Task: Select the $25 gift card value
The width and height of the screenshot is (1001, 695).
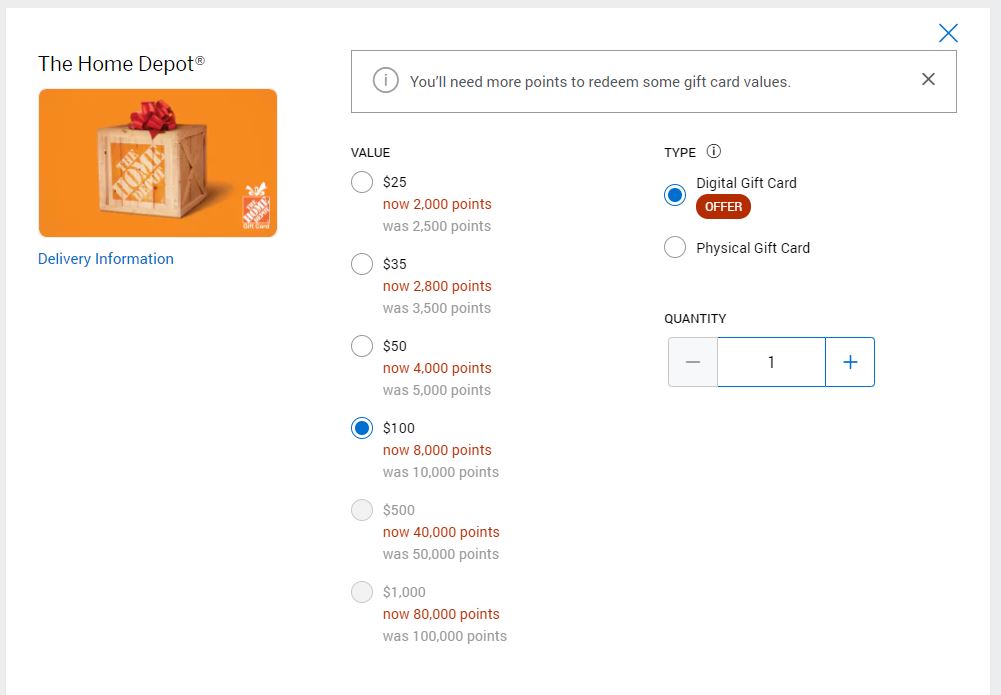Action: tap(361, 182)
